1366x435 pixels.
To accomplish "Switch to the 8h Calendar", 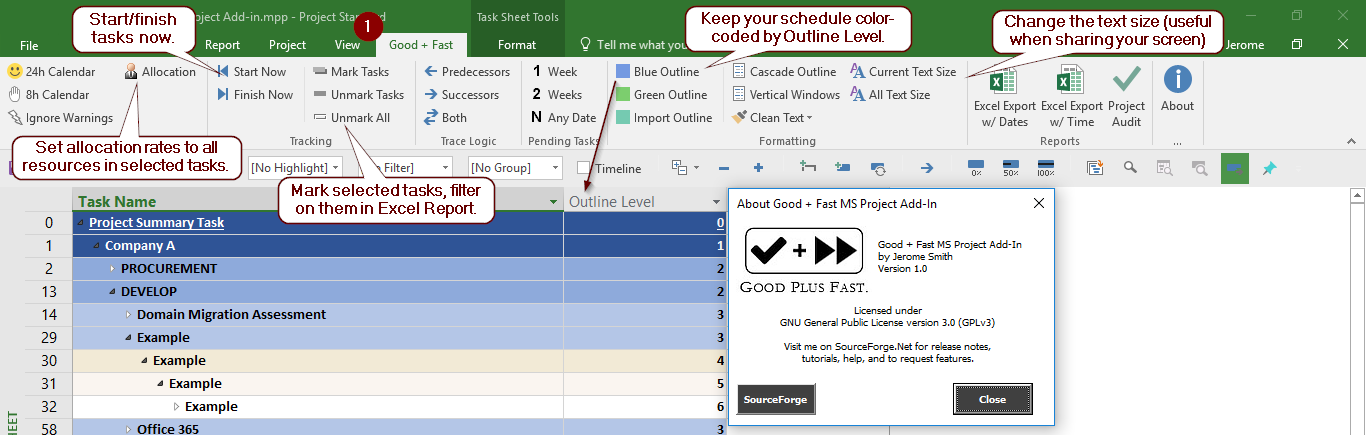I will click(x=48, y=95).
